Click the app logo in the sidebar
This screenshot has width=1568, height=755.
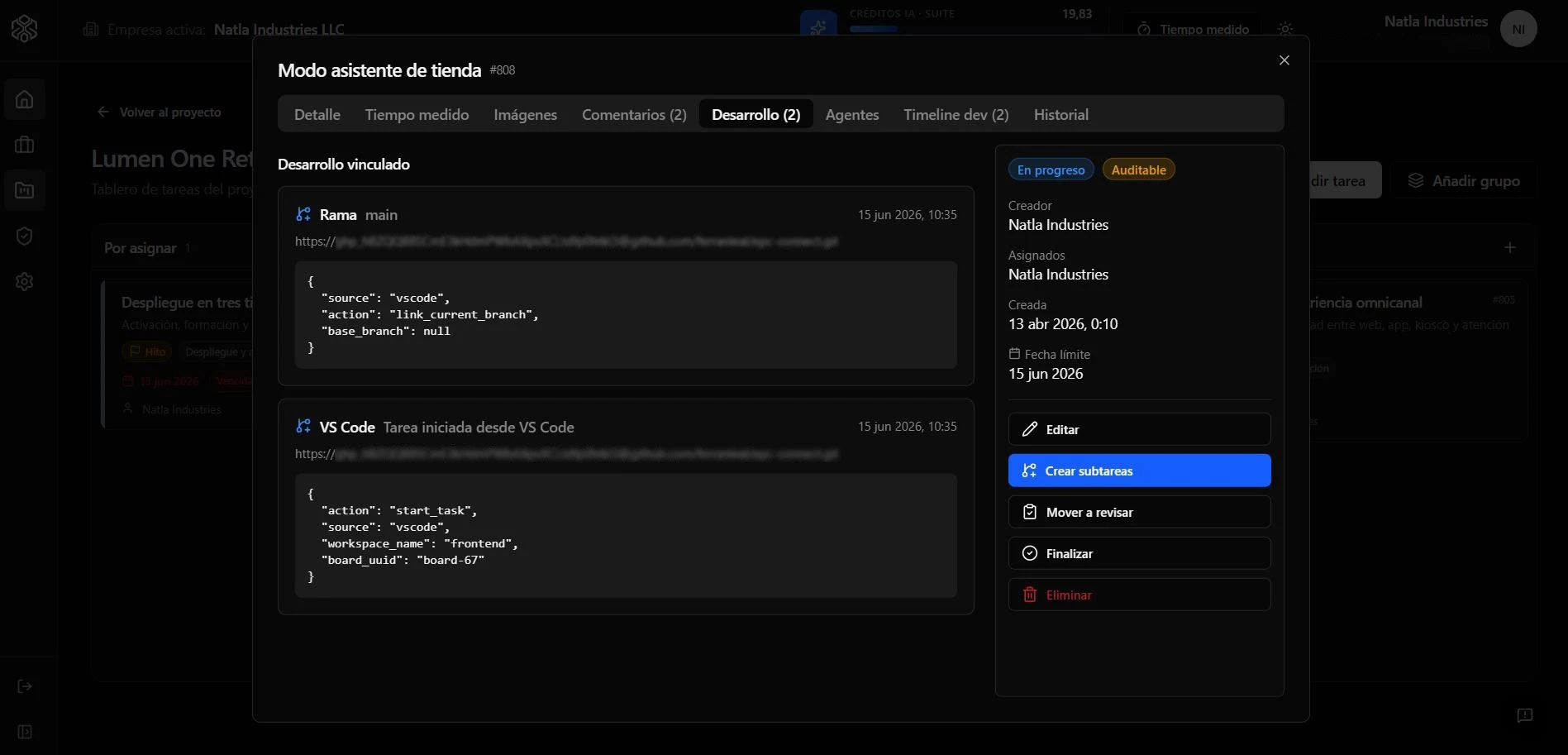25,29
